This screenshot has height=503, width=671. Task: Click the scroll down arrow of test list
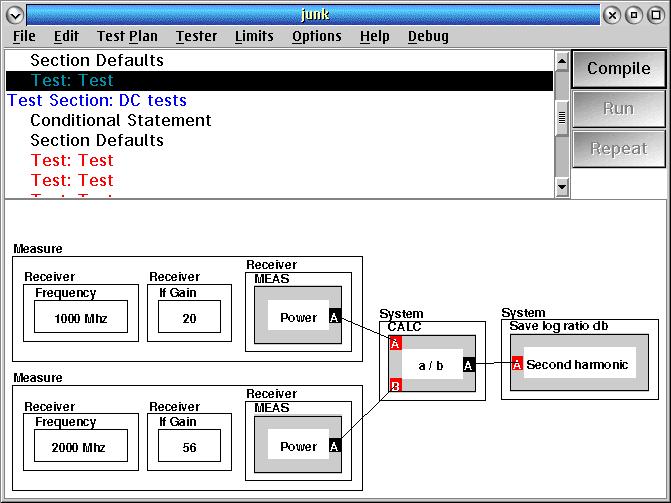click(562, 187)
